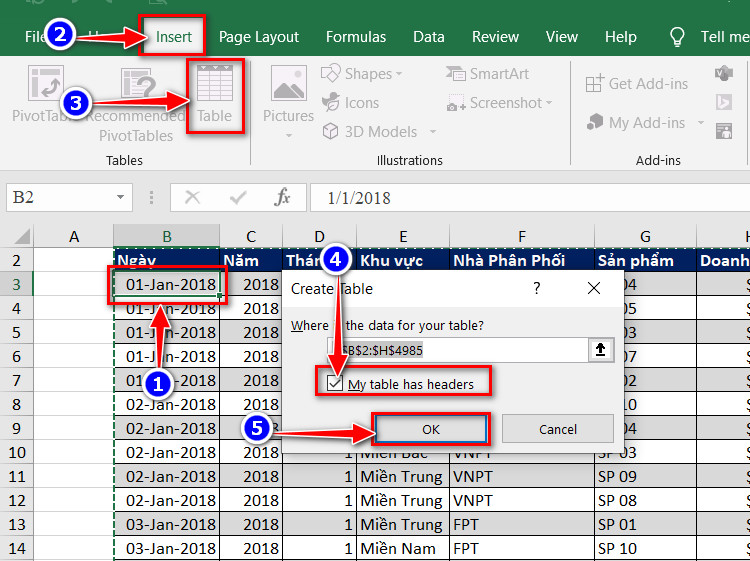Click the Bing Maps add-in icon
The image size is (750, 561).
(724, 102)
